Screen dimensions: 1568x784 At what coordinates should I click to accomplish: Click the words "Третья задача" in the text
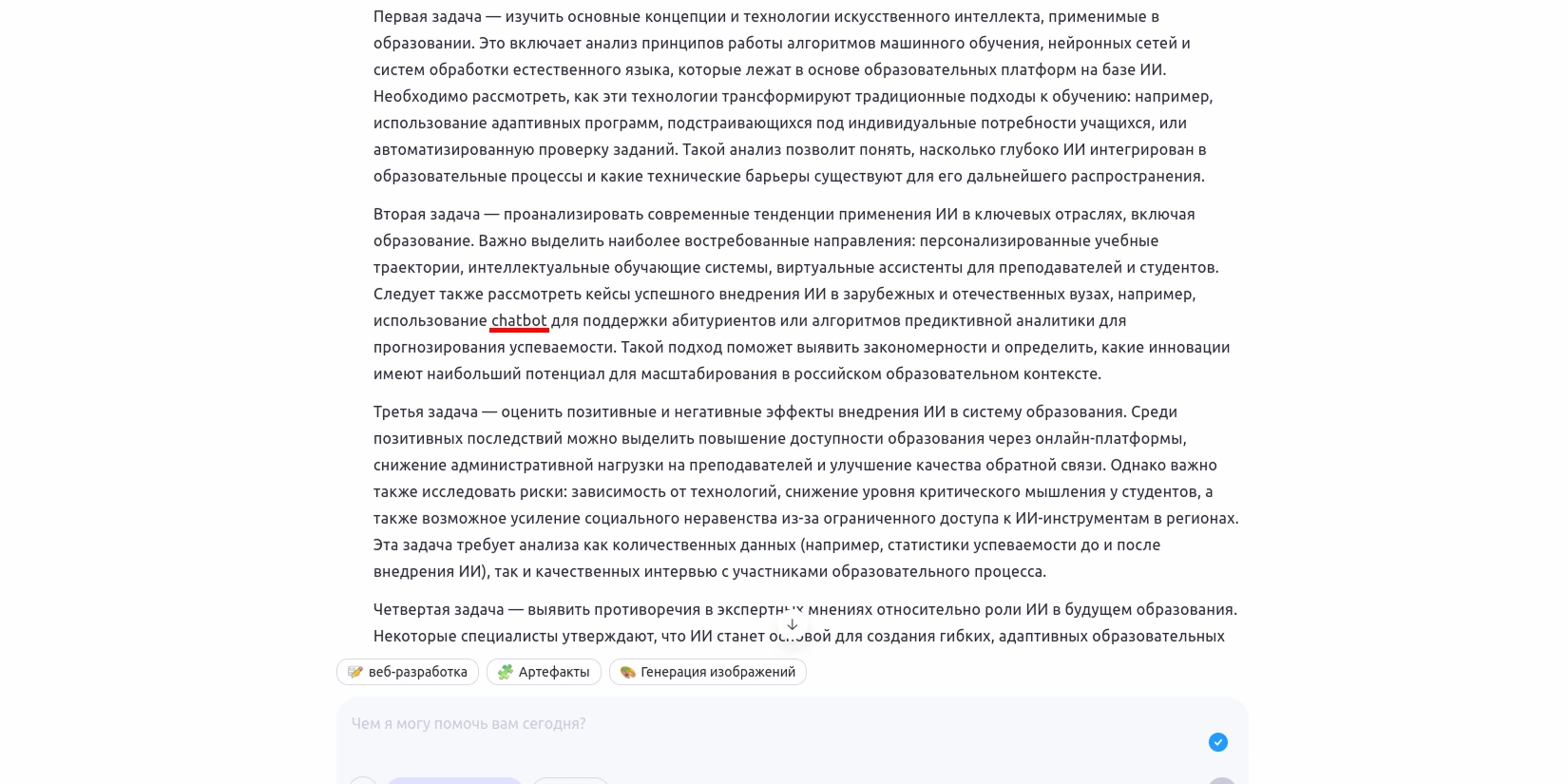(425, 412)
